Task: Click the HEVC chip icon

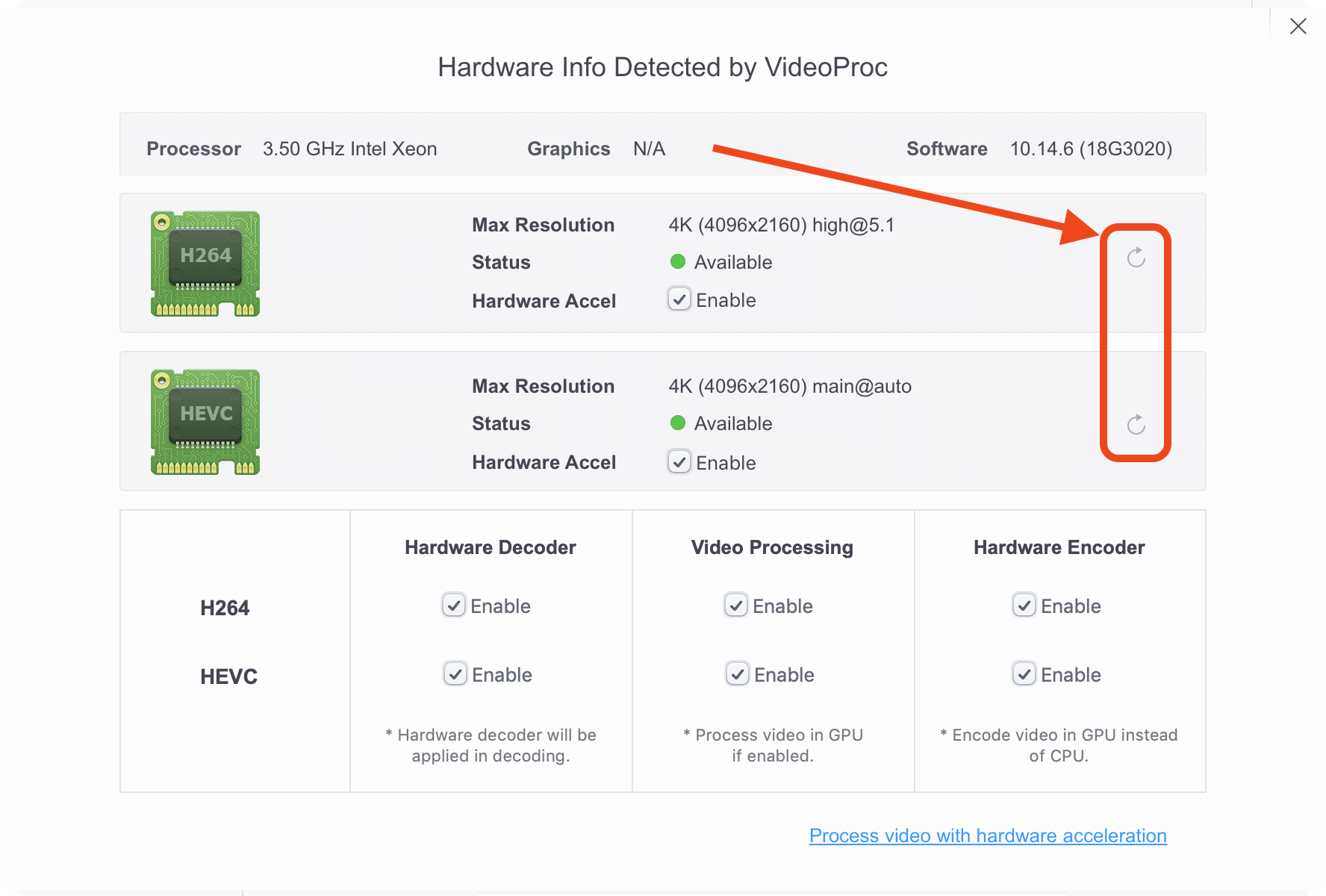Action: coord(205,422)
